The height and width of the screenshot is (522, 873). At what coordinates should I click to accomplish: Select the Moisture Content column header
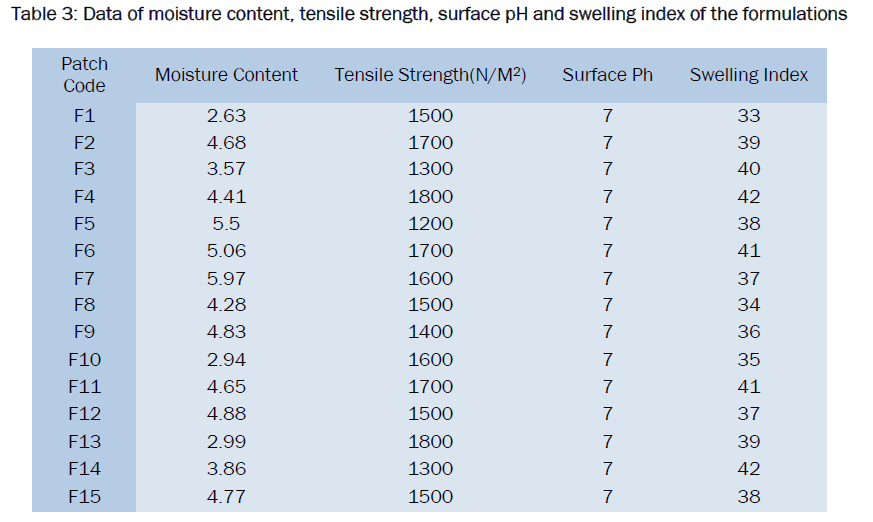coord(226,75)
